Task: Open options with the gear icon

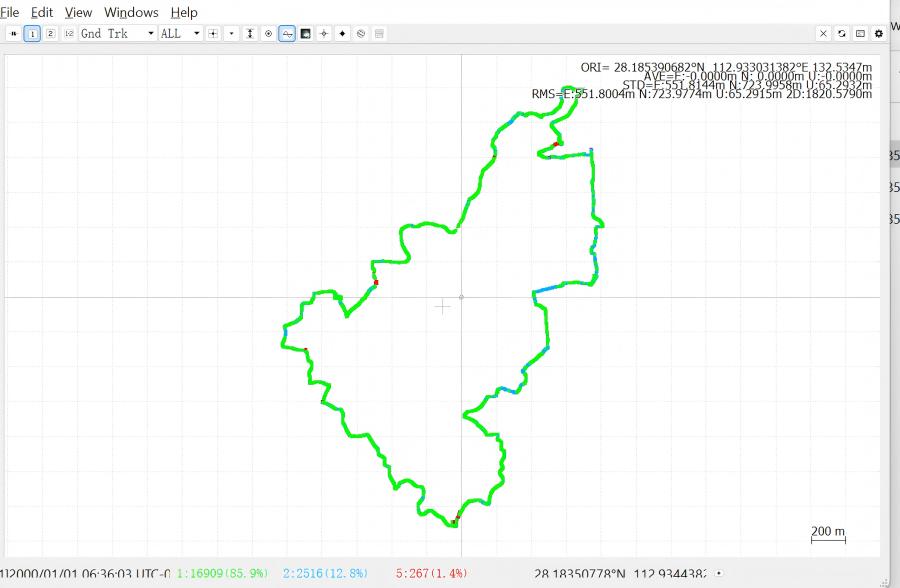Action: pyautogui.click(x=879, y=33)
